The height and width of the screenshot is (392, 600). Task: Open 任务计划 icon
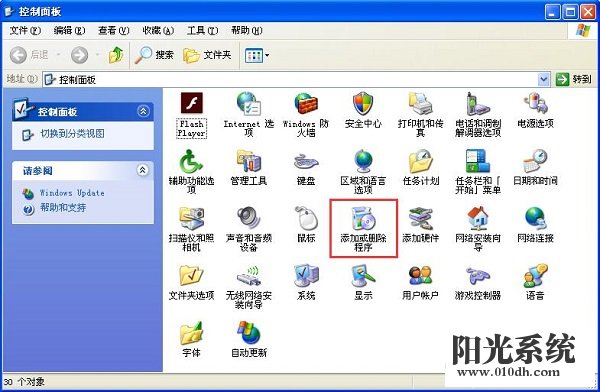click(x=421, y=161)
